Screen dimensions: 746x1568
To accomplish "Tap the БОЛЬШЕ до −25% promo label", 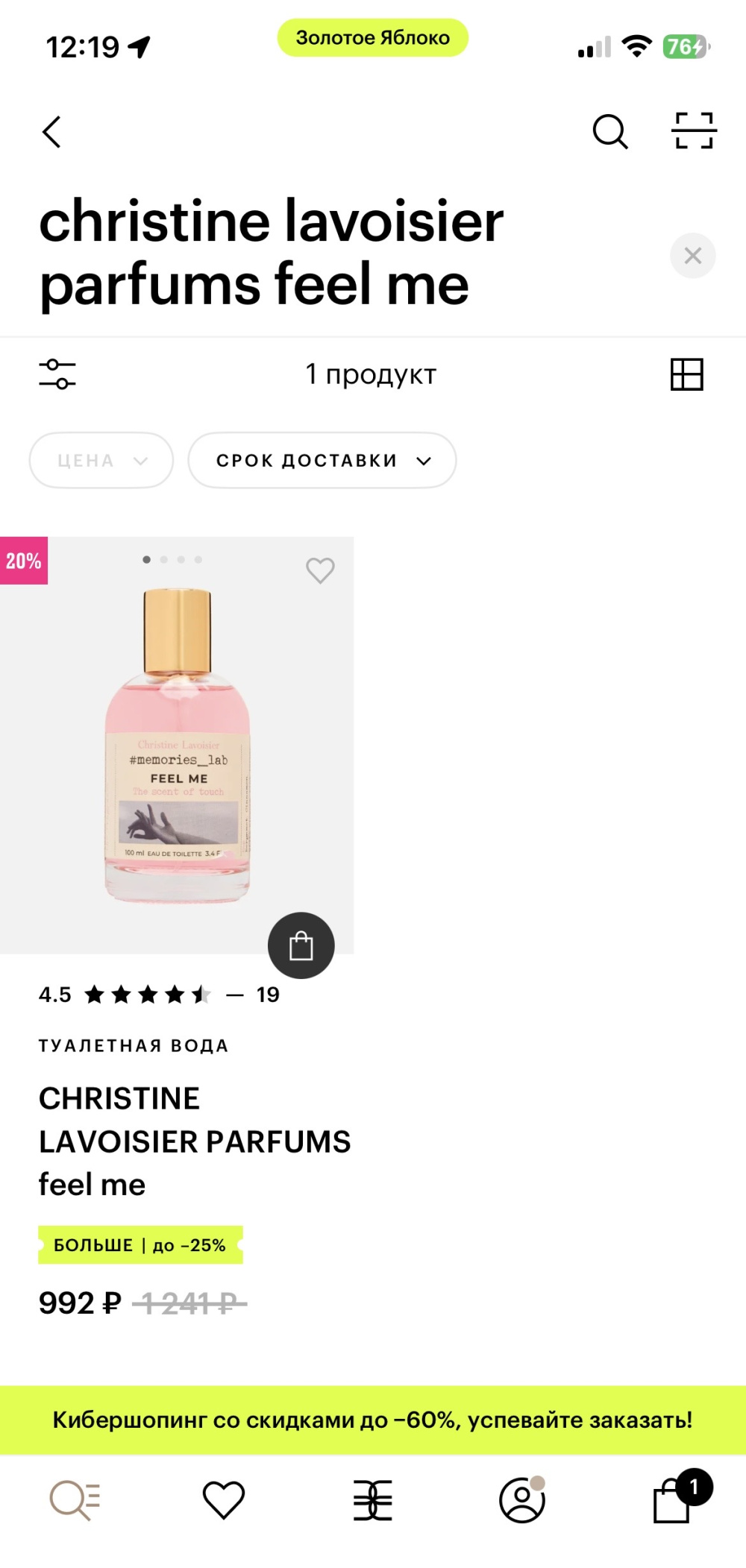I will 140,1245.
